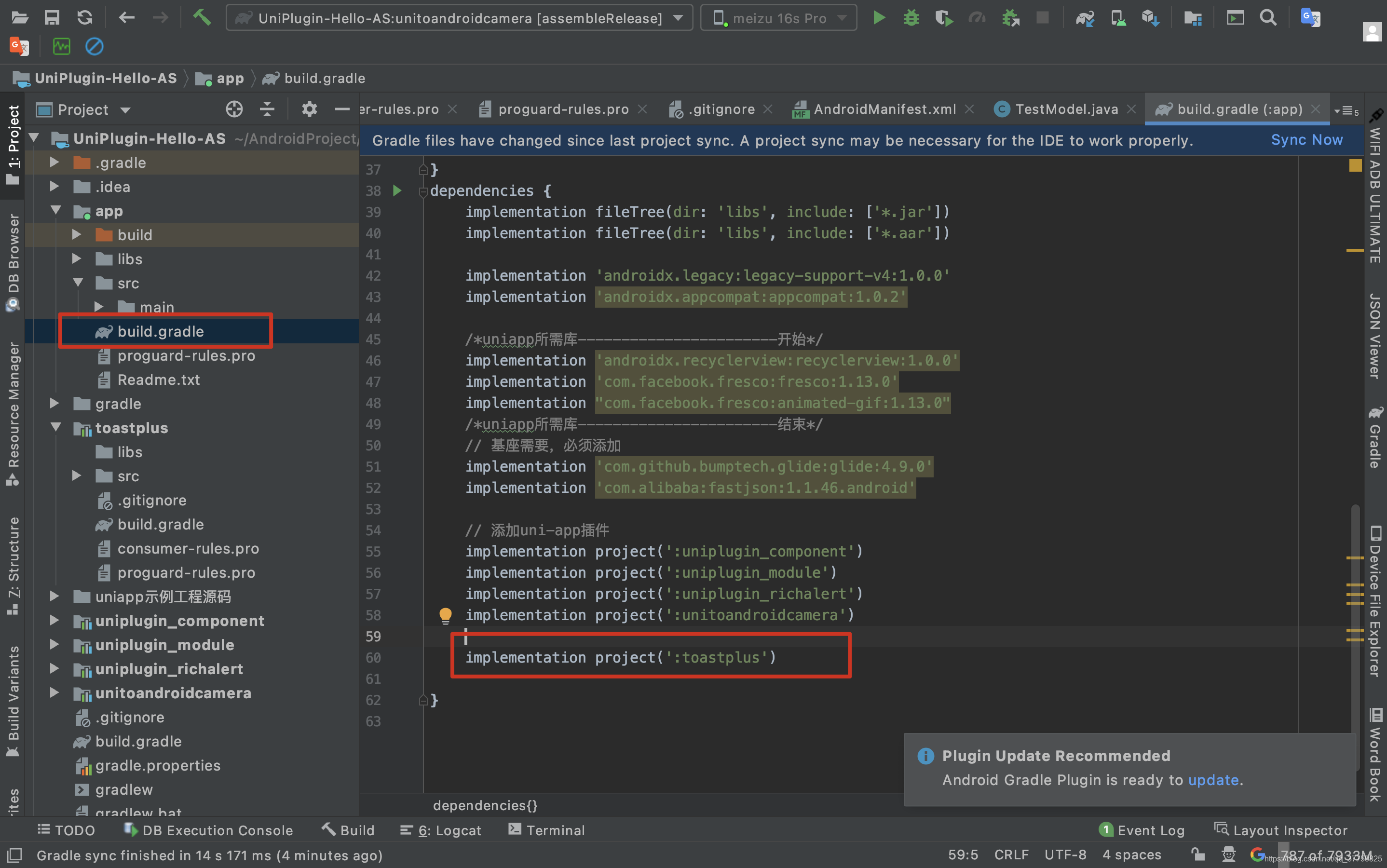Click the run gutter arrow on line 38

click(397, 190)
